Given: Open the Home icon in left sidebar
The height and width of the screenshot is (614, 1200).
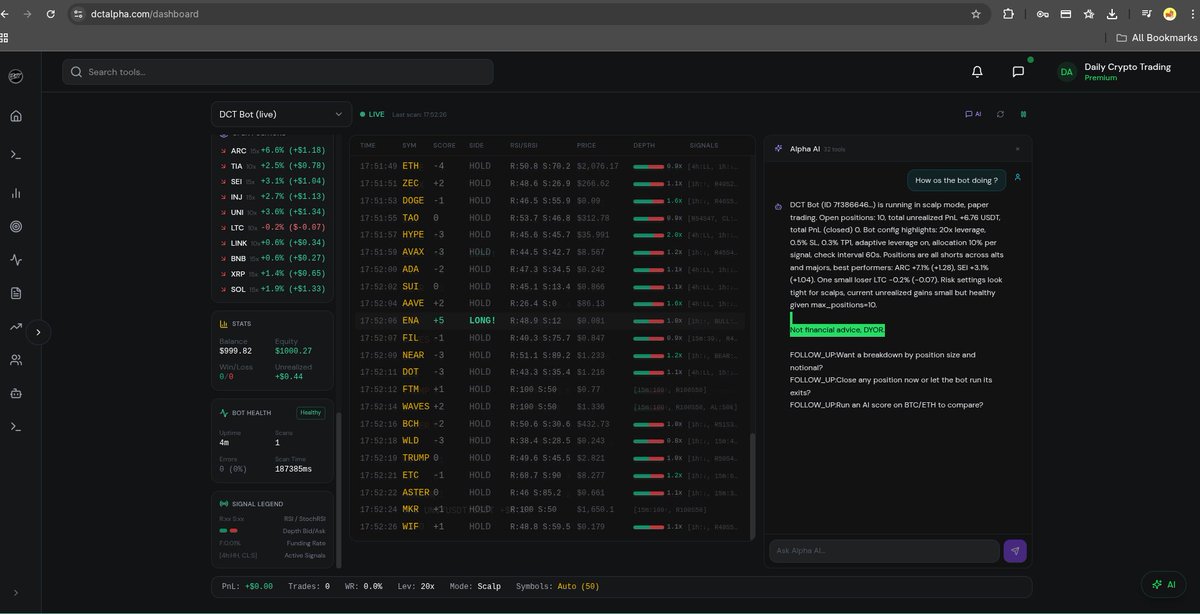Looking at the screenshot, I should [x=15, y=116].
